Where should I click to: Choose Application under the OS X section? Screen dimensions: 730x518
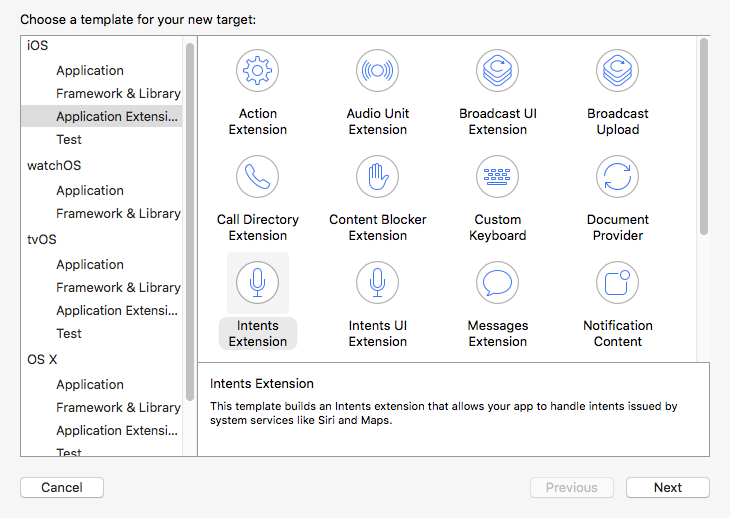click(90, 385)
